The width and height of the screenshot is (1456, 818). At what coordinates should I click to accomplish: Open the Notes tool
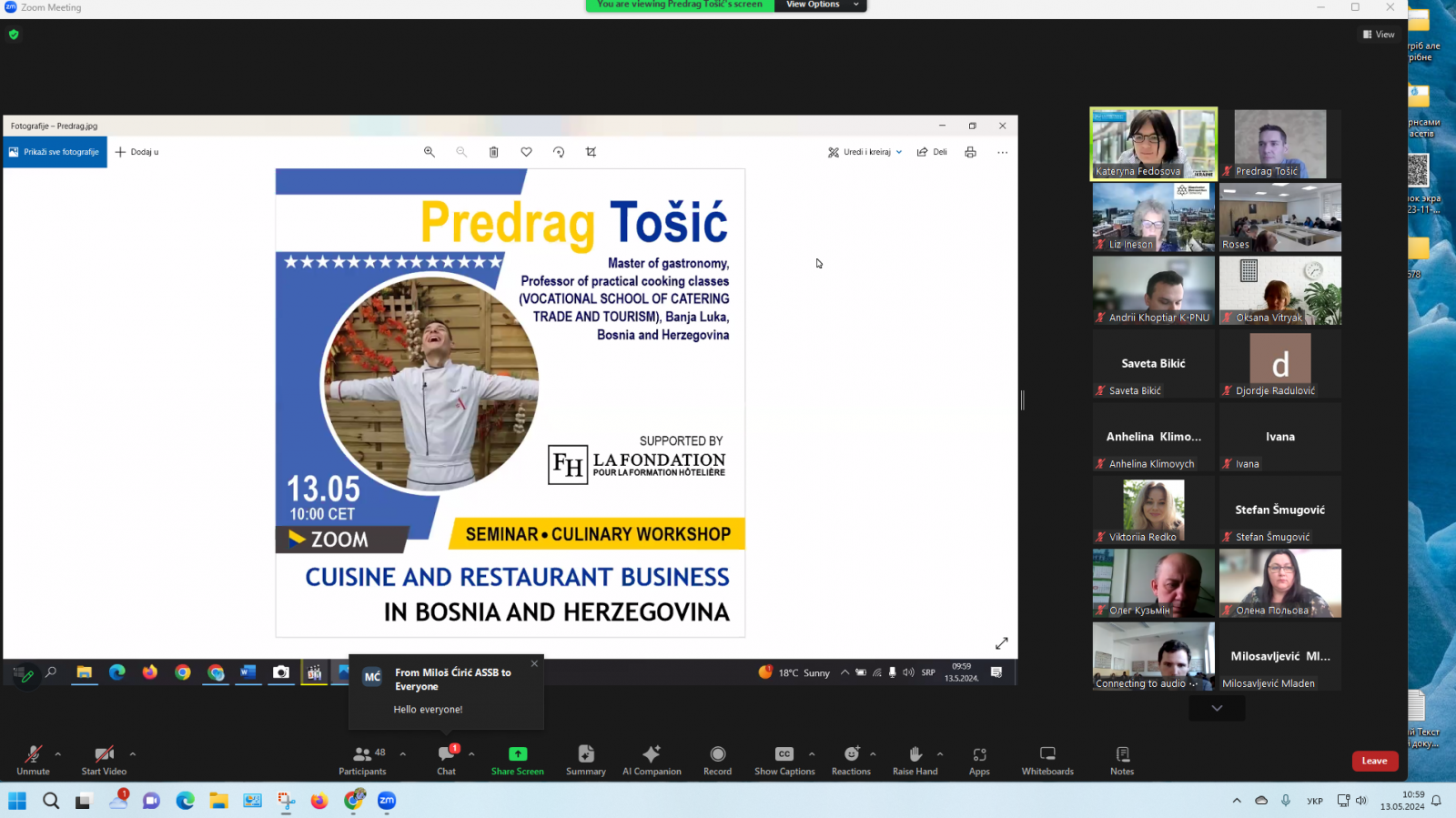pyautogui.click(x=1122, y=760)
